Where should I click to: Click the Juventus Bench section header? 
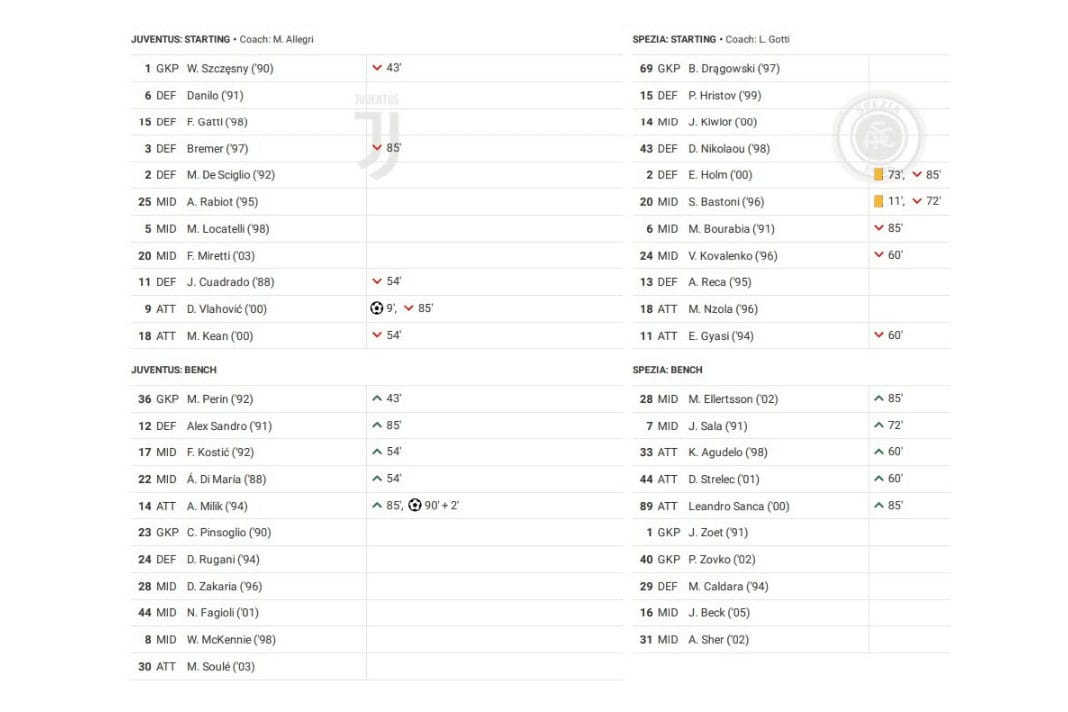174,370
